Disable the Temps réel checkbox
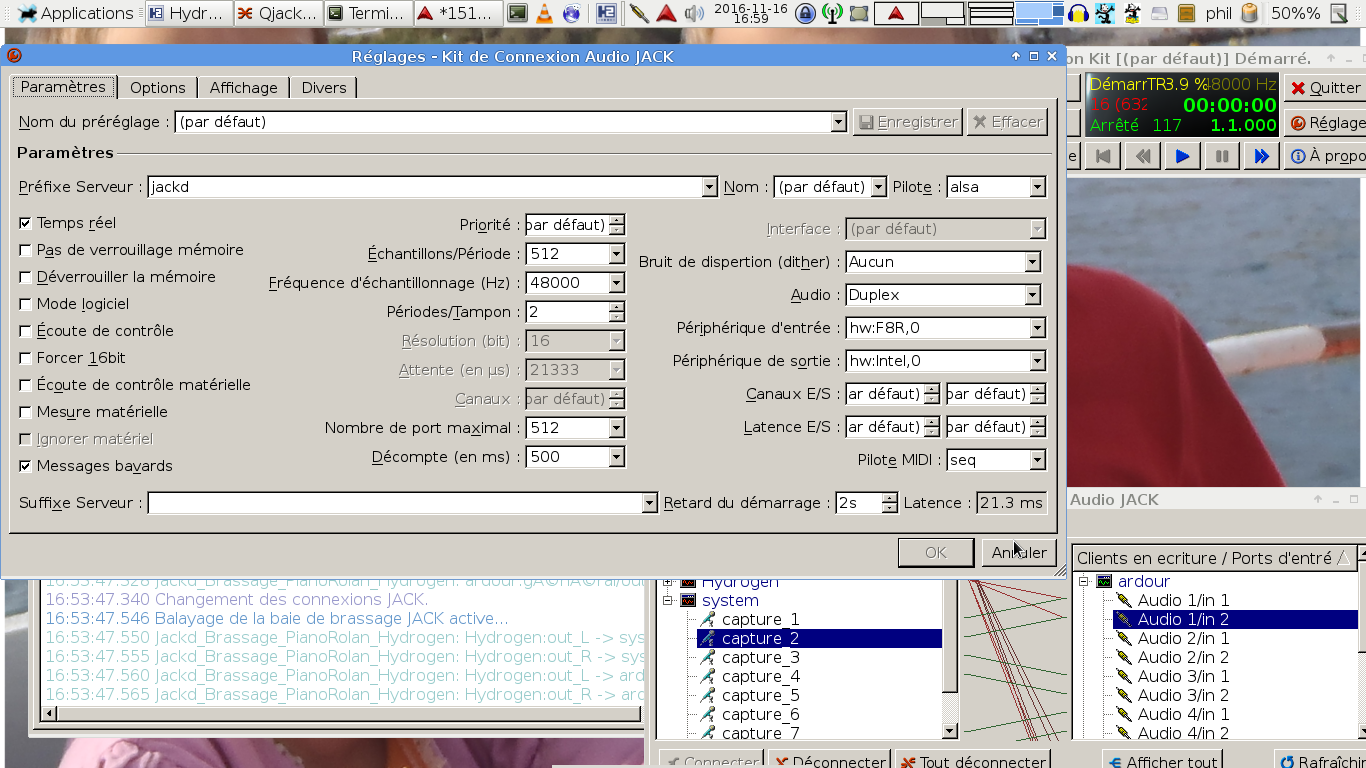This screenshot has width=1366, height=768. click(x=26, y=223)
